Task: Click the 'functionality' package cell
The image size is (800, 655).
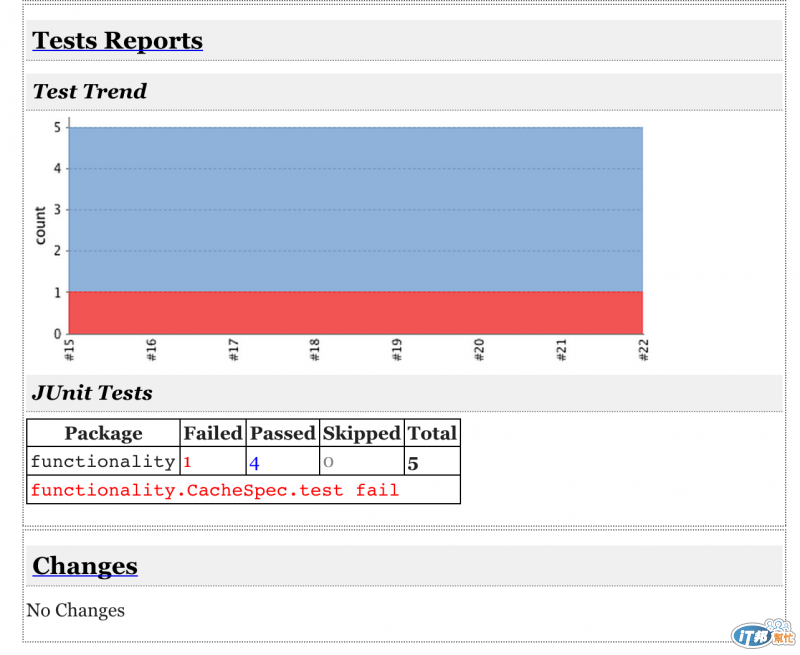Action: tap(103, 462)
